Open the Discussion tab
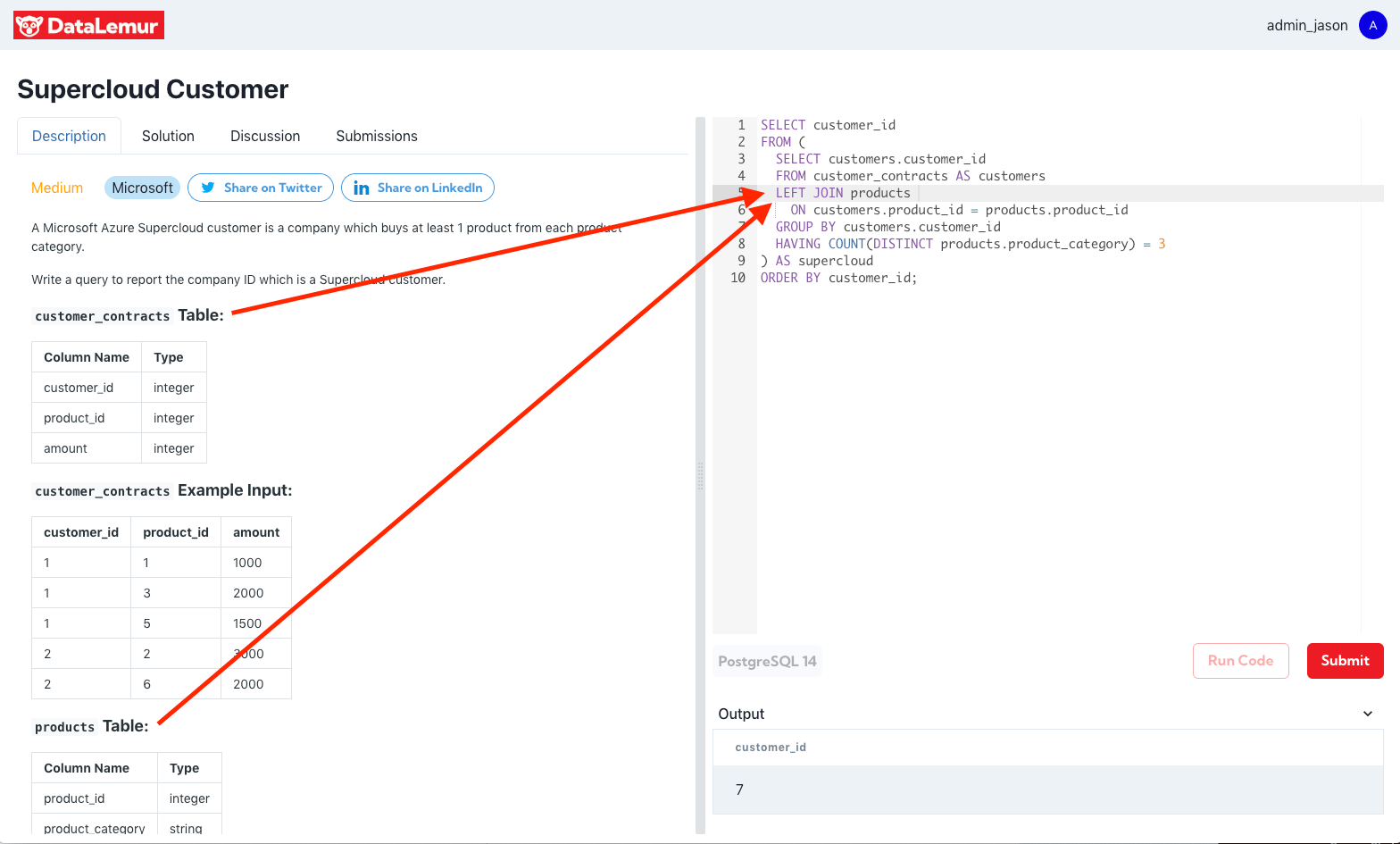1400x844 pixels. (265, 136)
